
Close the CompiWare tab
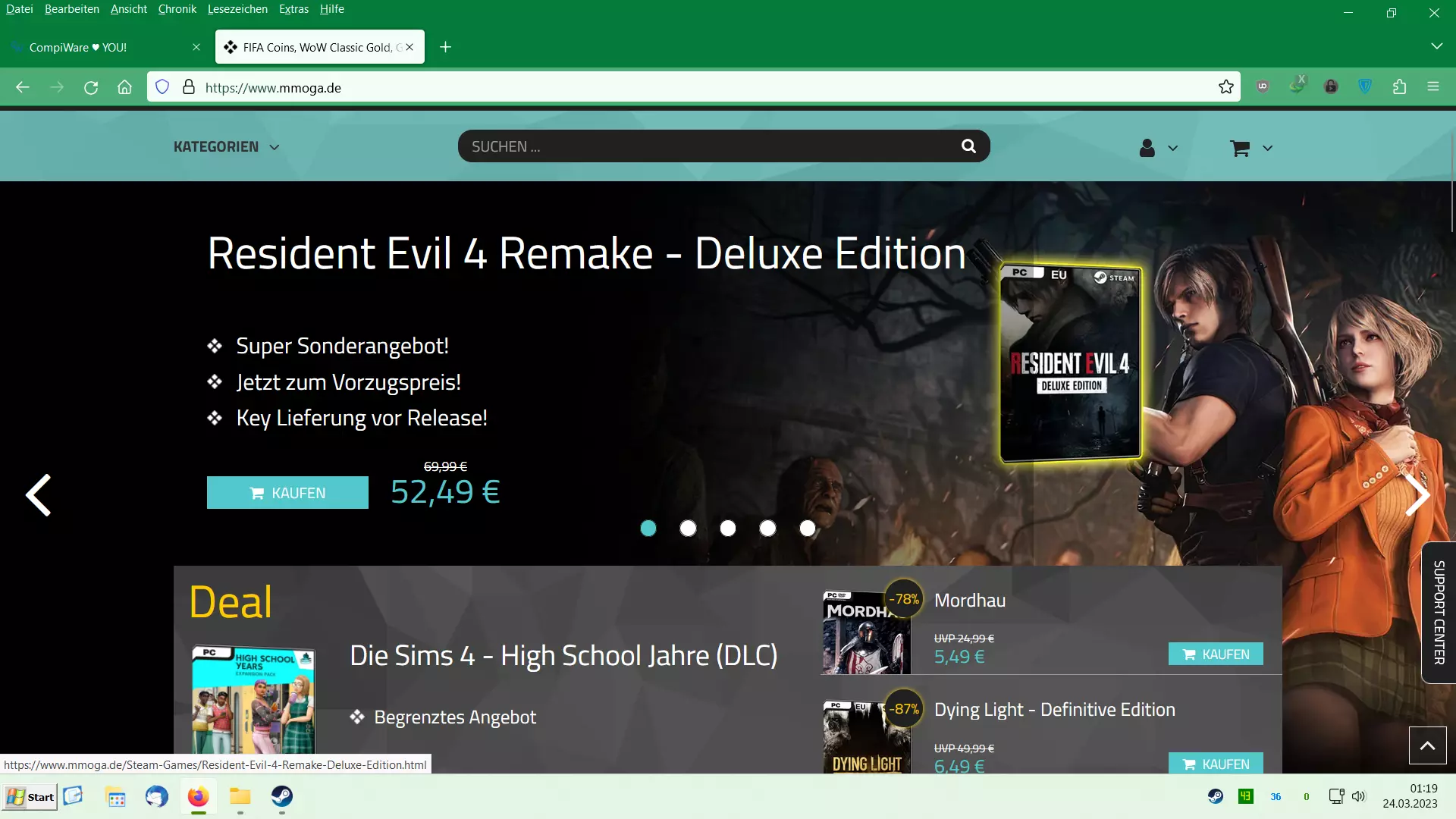click(x=196, y=47)
